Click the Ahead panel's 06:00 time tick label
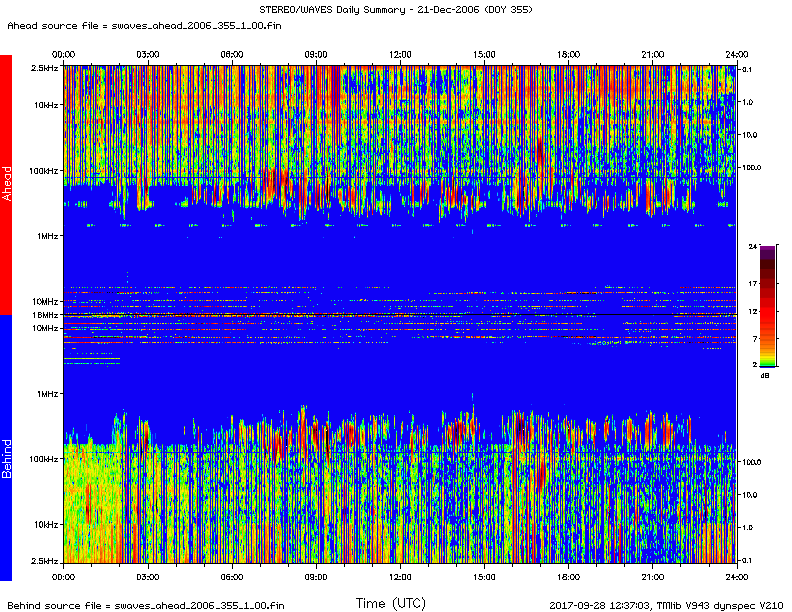Screen dimensions: 792x612 click(x=232, y=55)
